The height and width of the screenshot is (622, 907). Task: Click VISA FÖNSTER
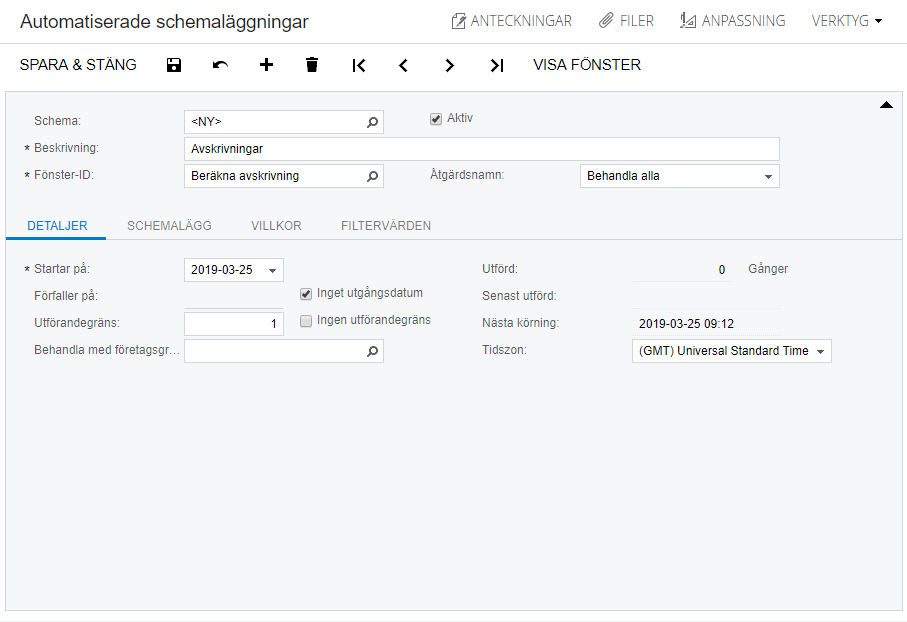point(587,65)
